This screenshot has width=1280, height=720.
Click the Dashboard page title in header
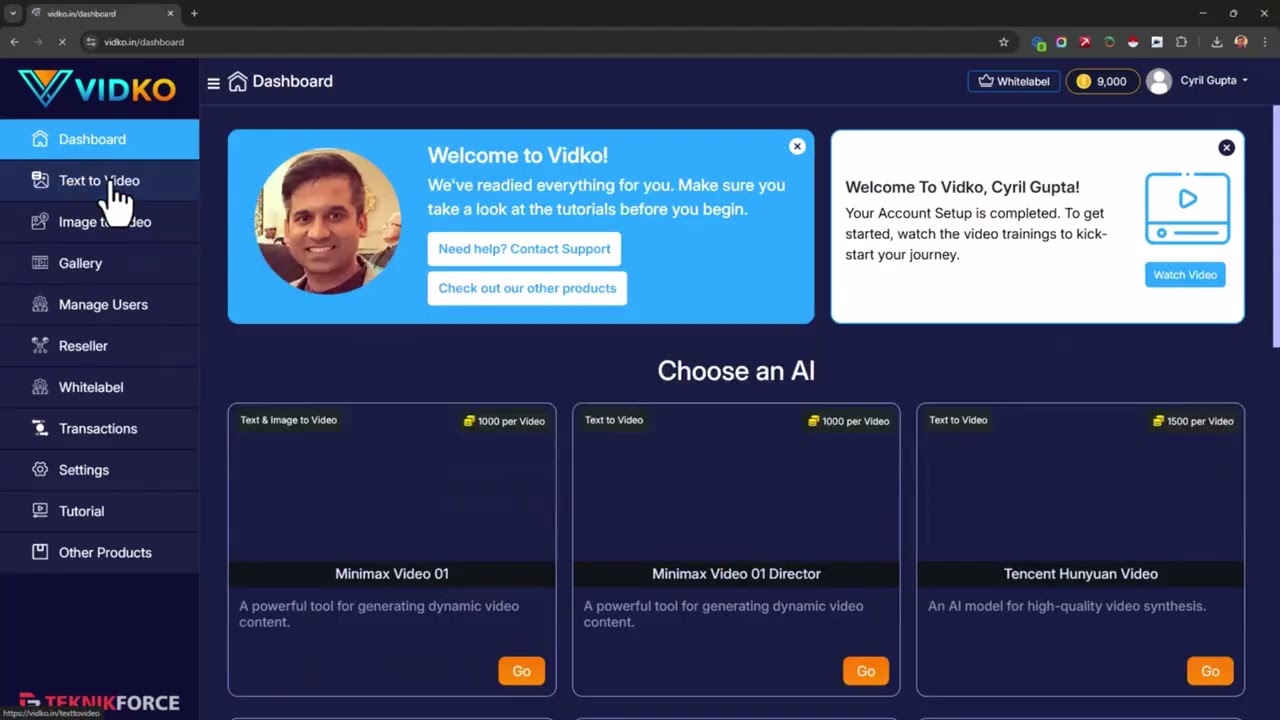[x=292, y=81]
